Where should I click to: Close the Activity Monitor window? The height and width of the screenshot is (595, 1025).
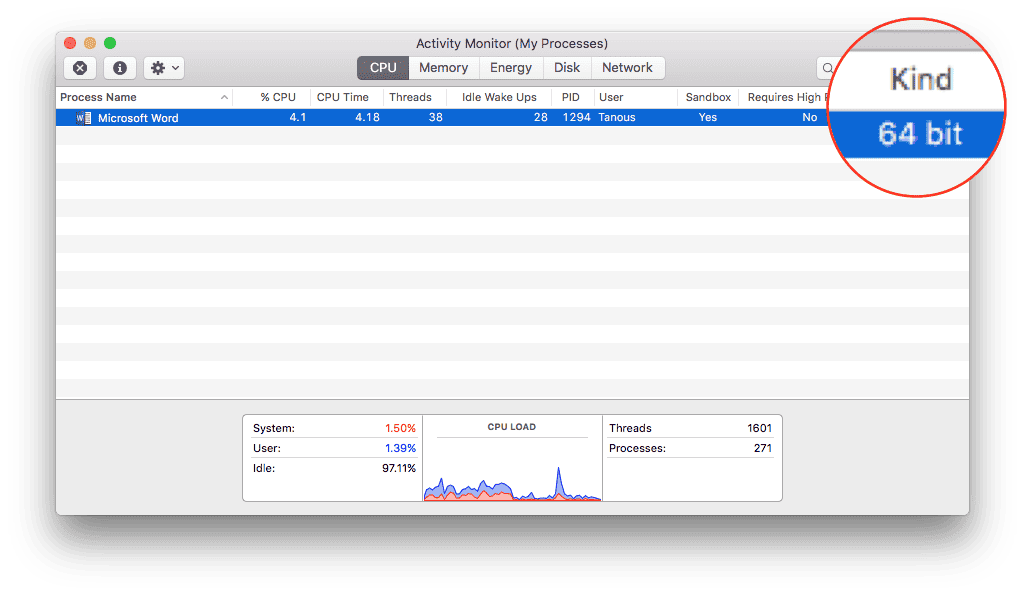tap(70, 43)
